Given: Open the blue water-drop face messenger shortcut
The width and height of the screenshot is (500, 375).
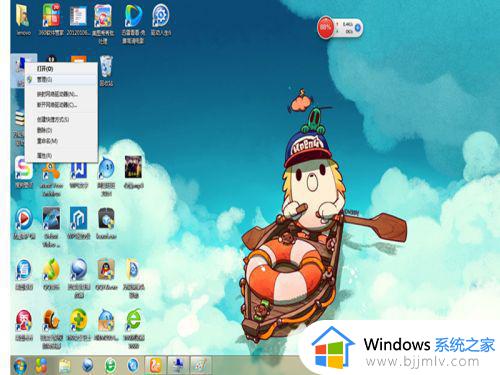Looking at the screenshot, I should pos(106,176).
